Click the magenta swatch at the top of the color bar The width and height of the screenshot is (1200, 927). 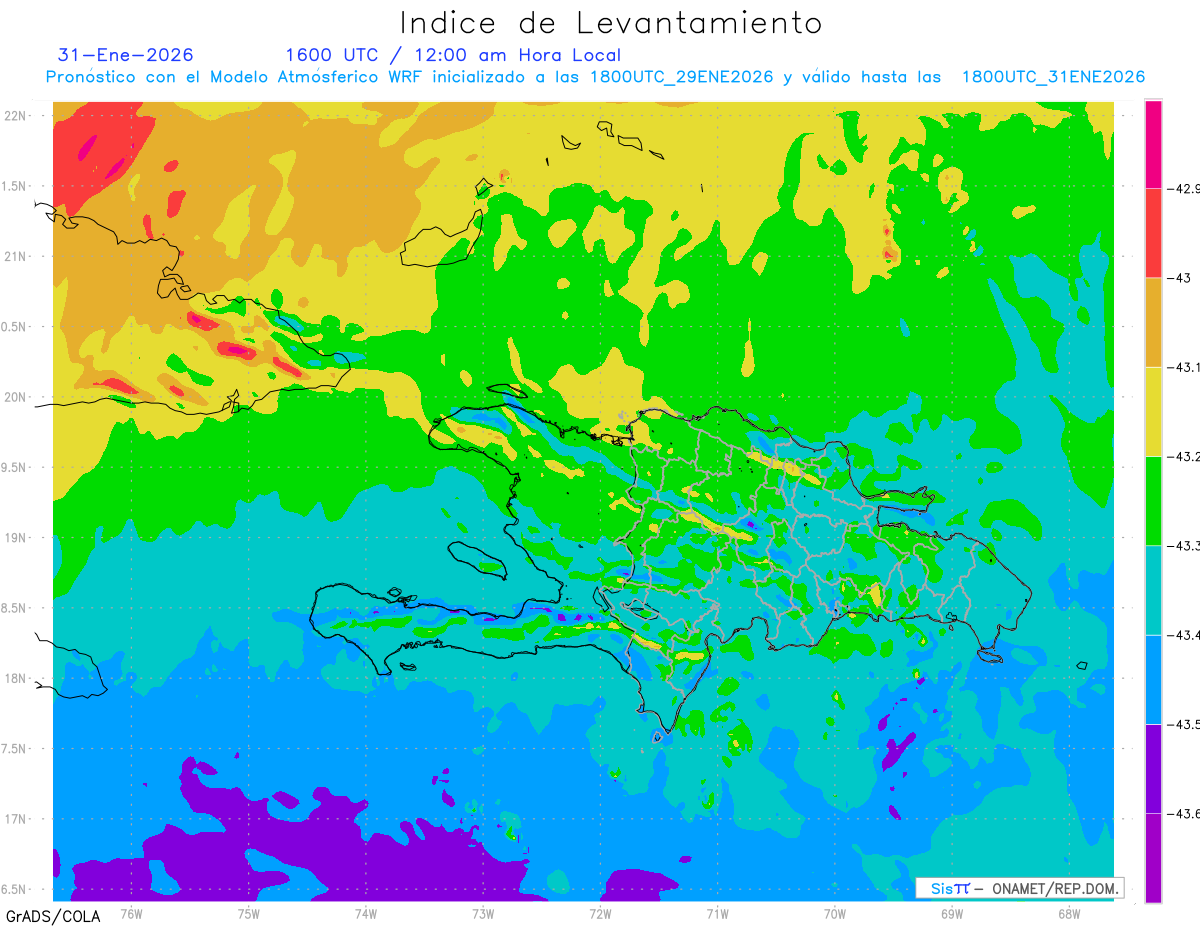click(x=1153, y=144)
